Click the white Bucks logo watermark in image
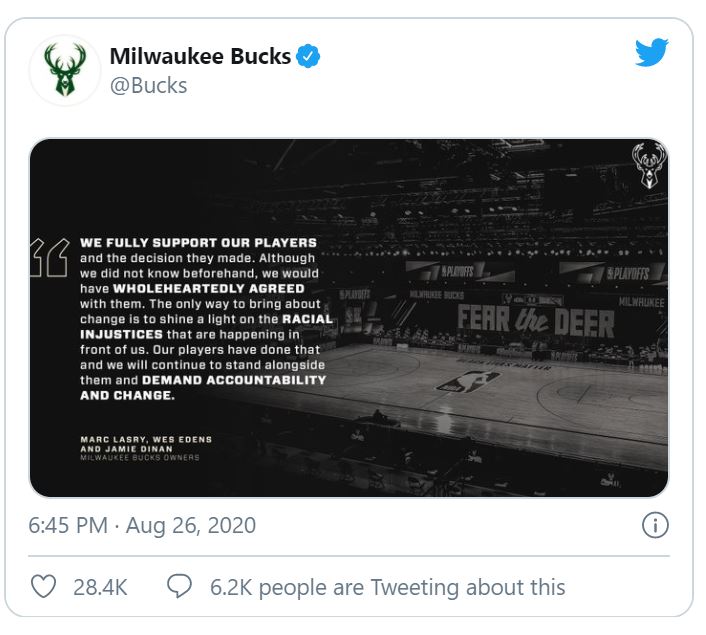 click(649, 165)
